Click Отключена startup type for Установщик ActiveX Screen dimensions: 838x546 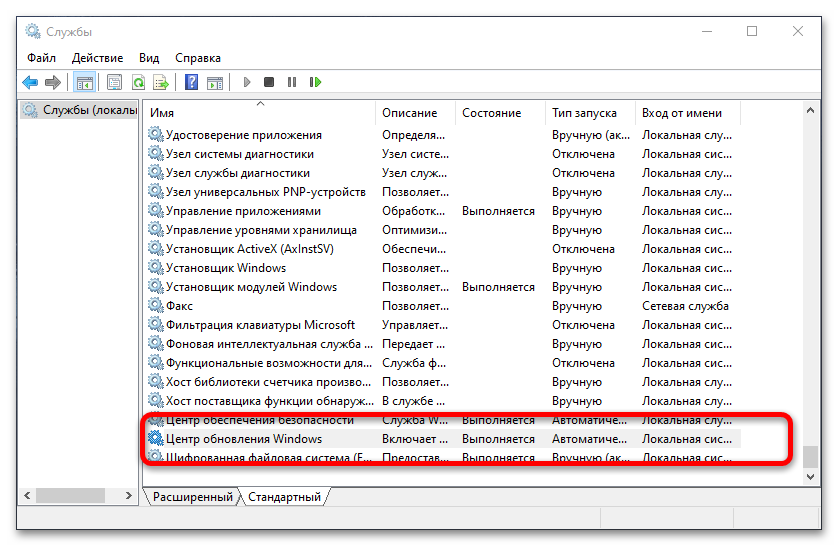(583, 248)
